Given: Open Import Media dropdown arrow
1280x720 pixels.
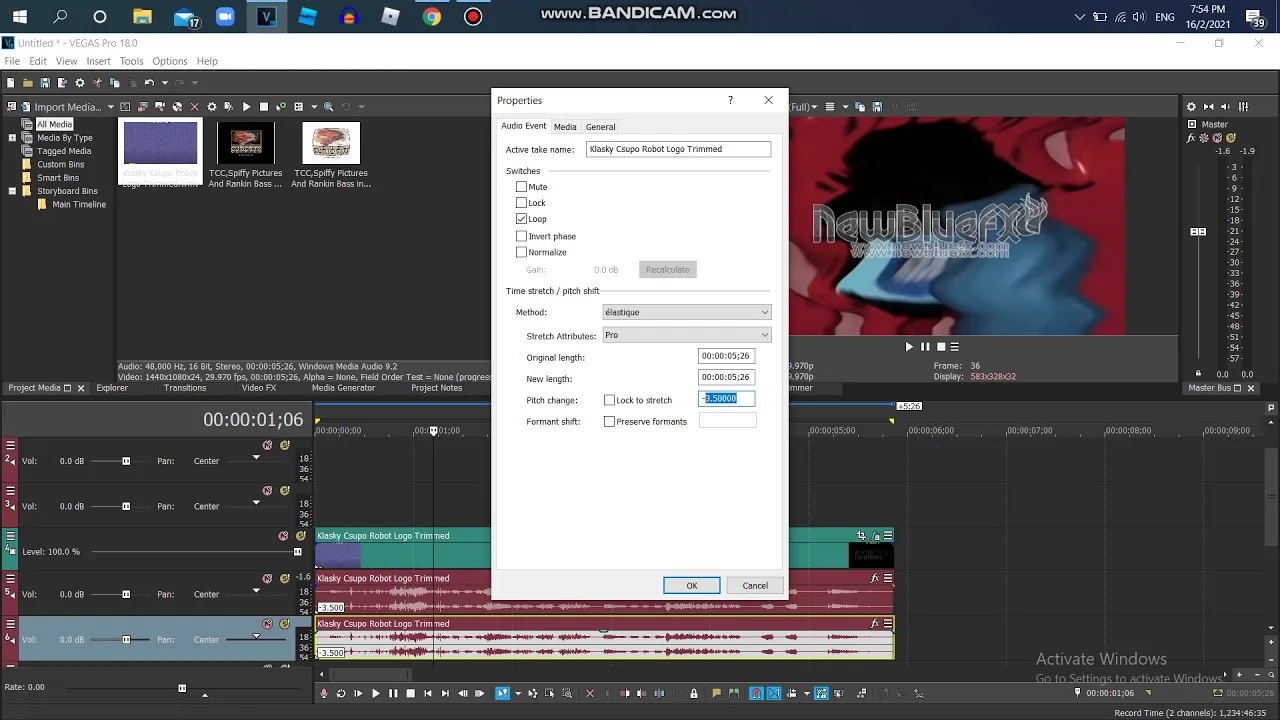Looking at the screenshot, I should click(x=111, y=107).
